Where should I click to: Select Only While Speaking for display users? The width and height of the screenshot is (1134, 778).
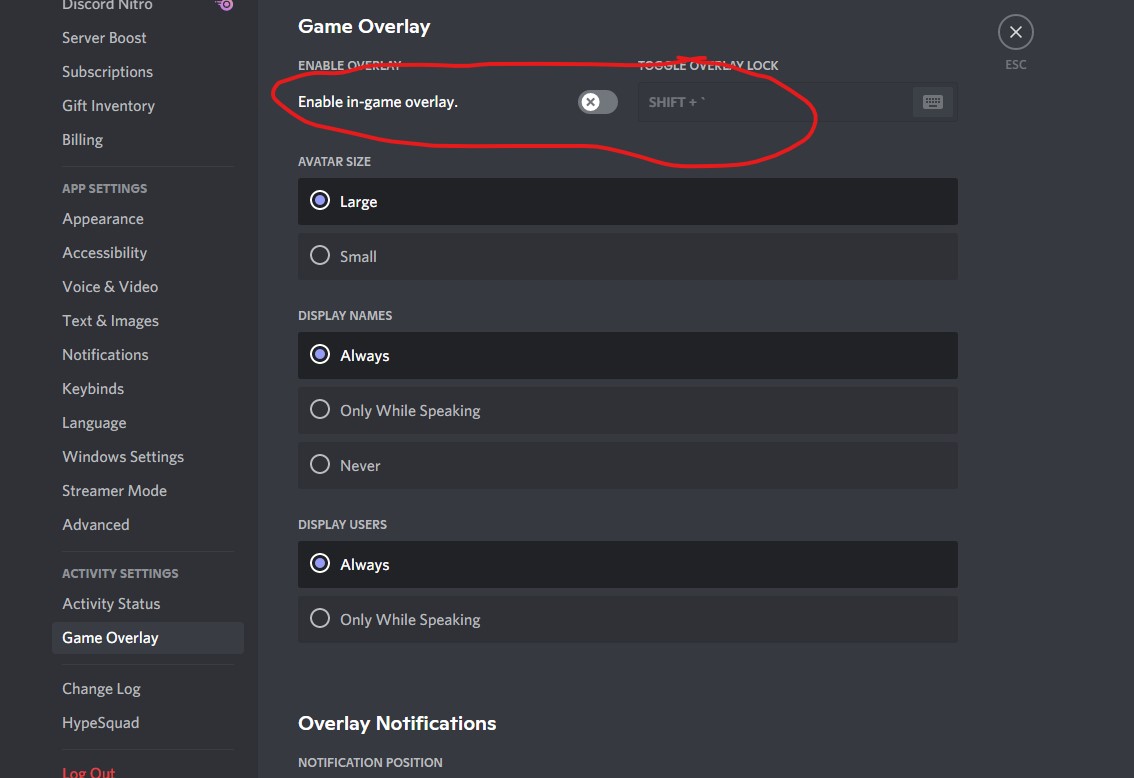320,619
